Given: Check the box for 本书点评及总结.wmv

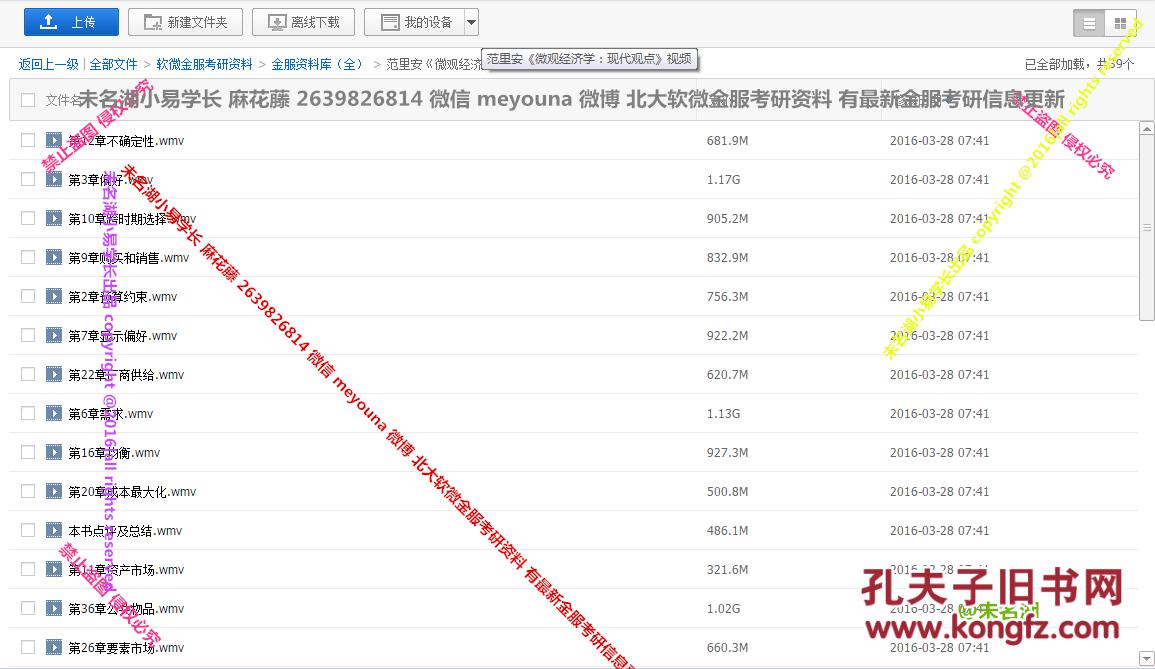Looking at the screenshot, I should pyautogui.click(x=28, y=530).
